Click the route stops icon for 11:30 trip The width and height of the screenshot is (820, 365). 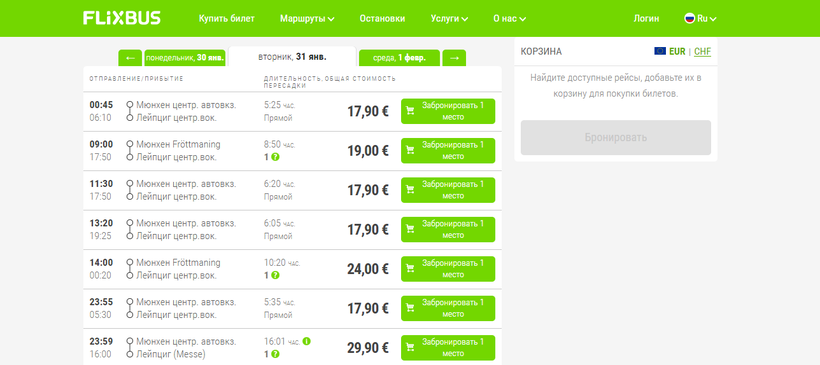click(x=130, y=190)
